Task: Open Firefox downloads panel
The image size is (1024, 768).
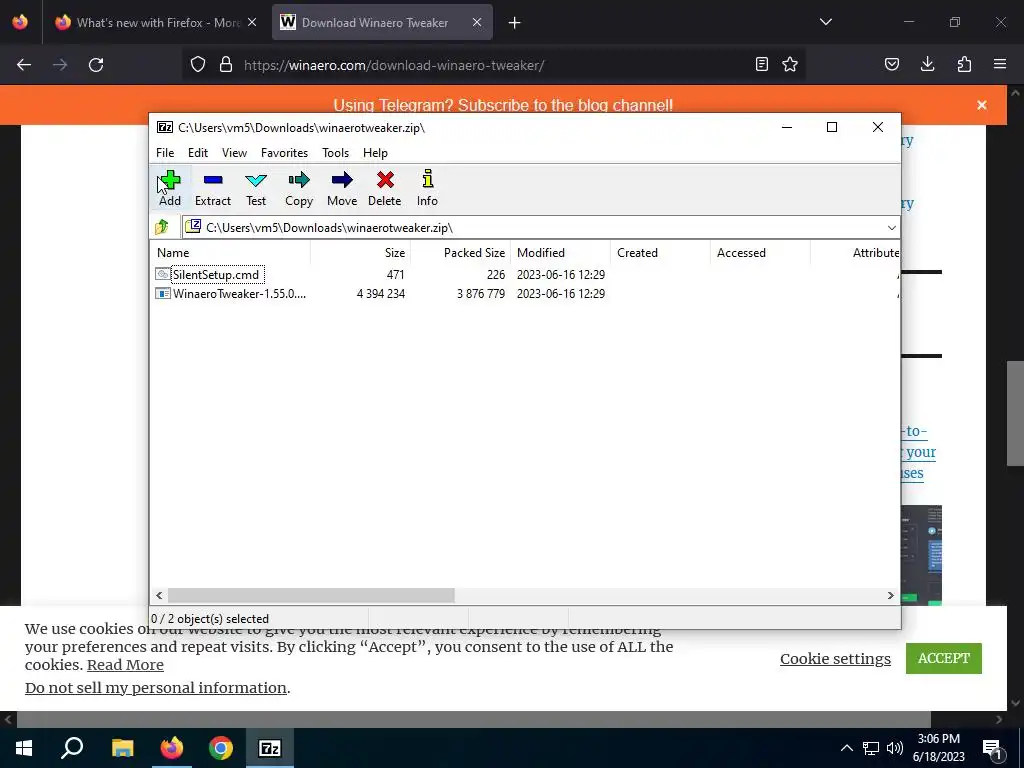Action: coord(927,64)
